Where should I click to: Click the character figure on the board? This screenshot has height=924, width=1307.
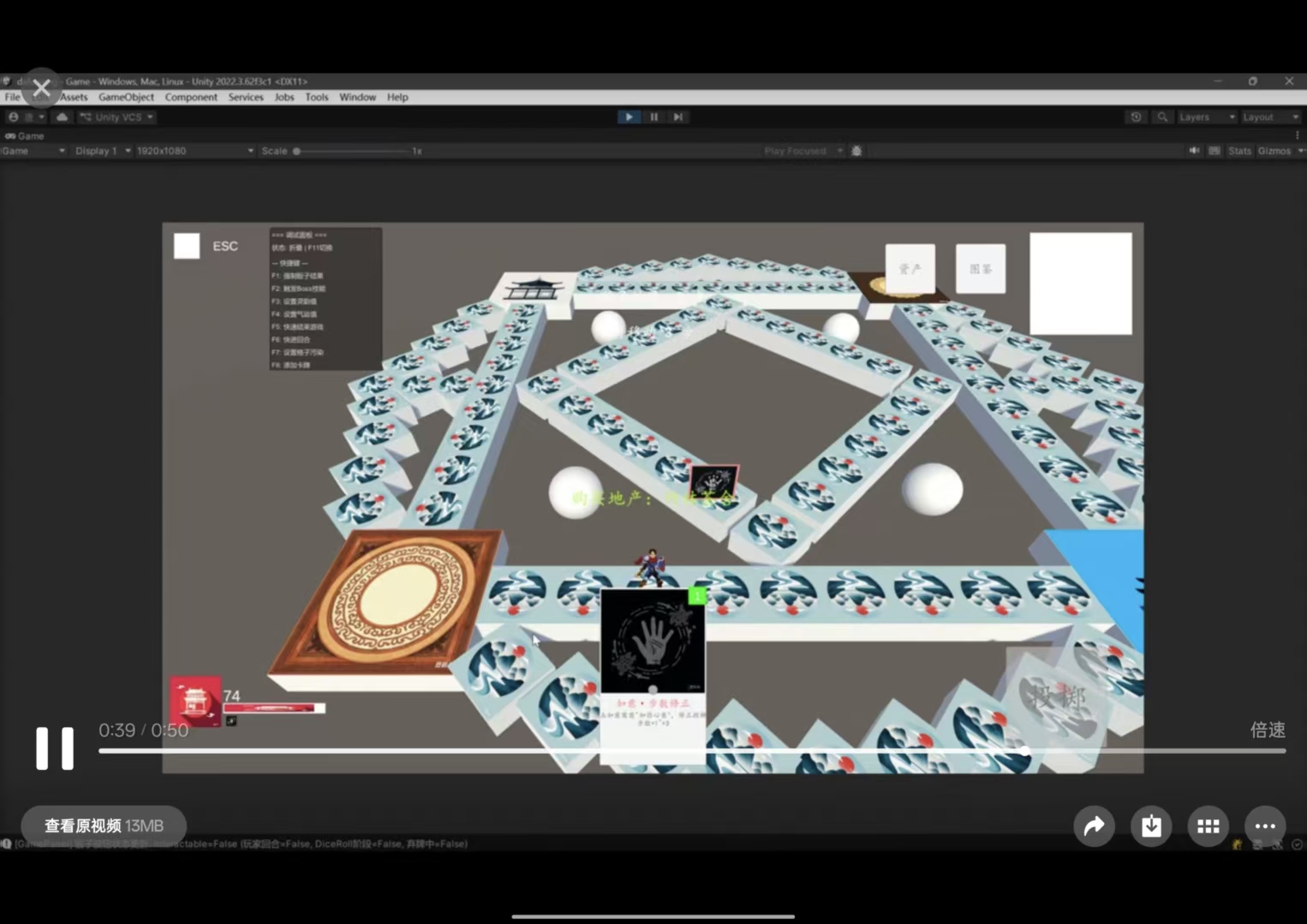pyautogui.click(x=651, y=567)
